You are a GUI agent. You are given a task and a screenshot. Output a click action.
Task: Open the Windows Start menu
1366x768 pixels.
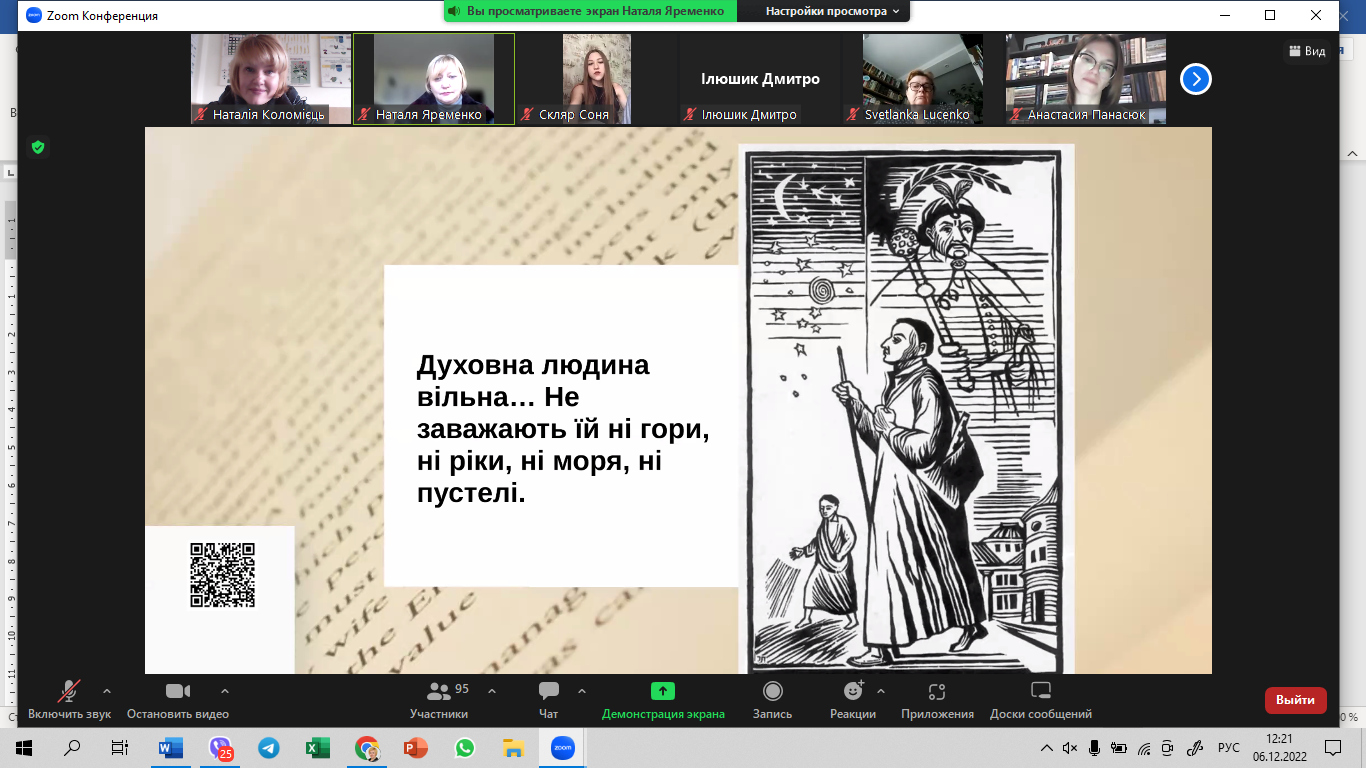(24, 748)
